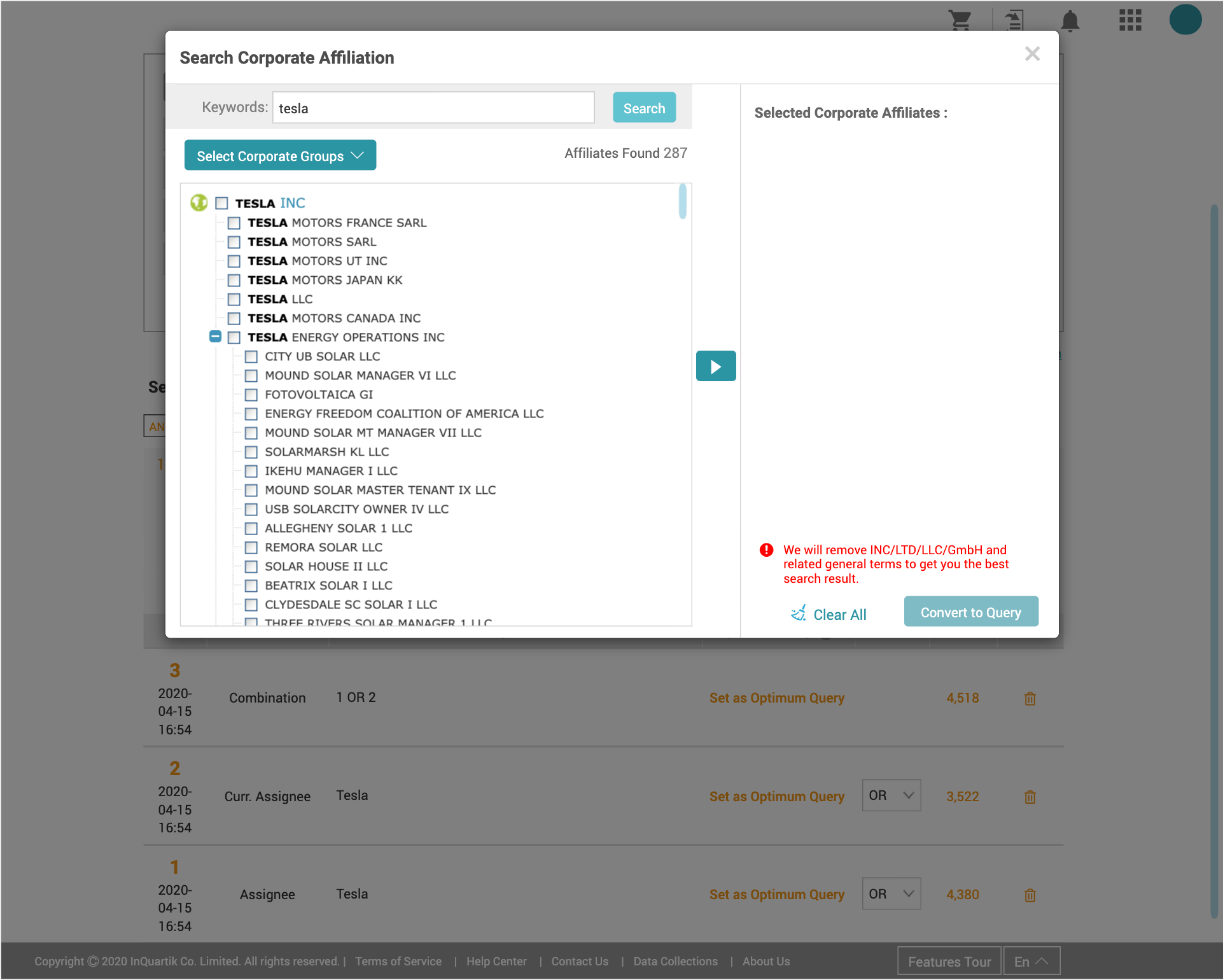Click the Keywords input field

[x=433, y=108]
